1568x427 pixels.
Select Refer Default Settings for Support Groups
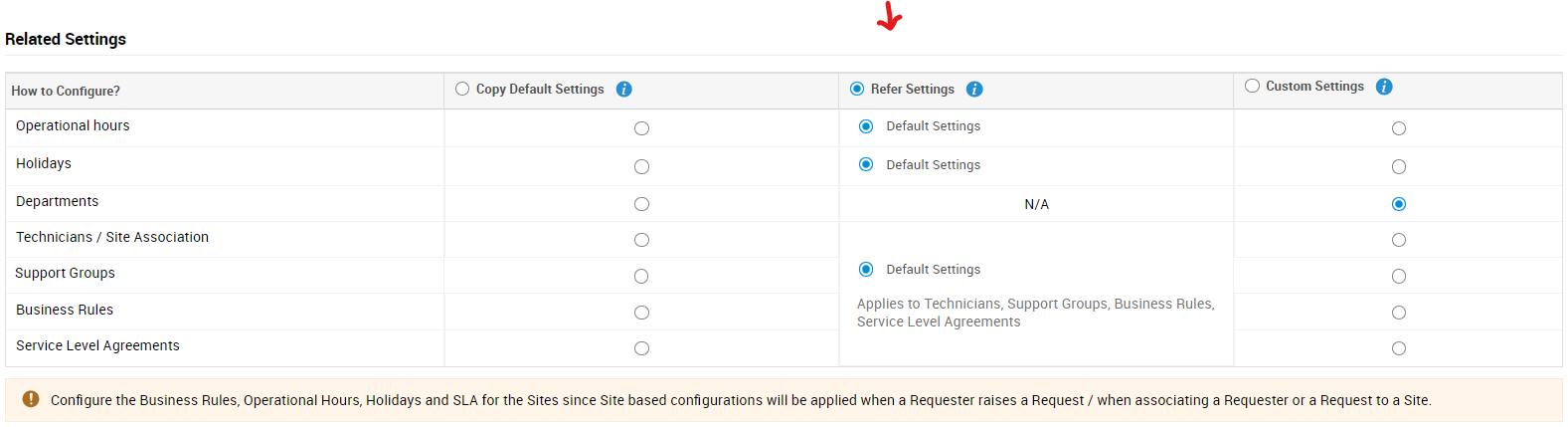(866, 270)
